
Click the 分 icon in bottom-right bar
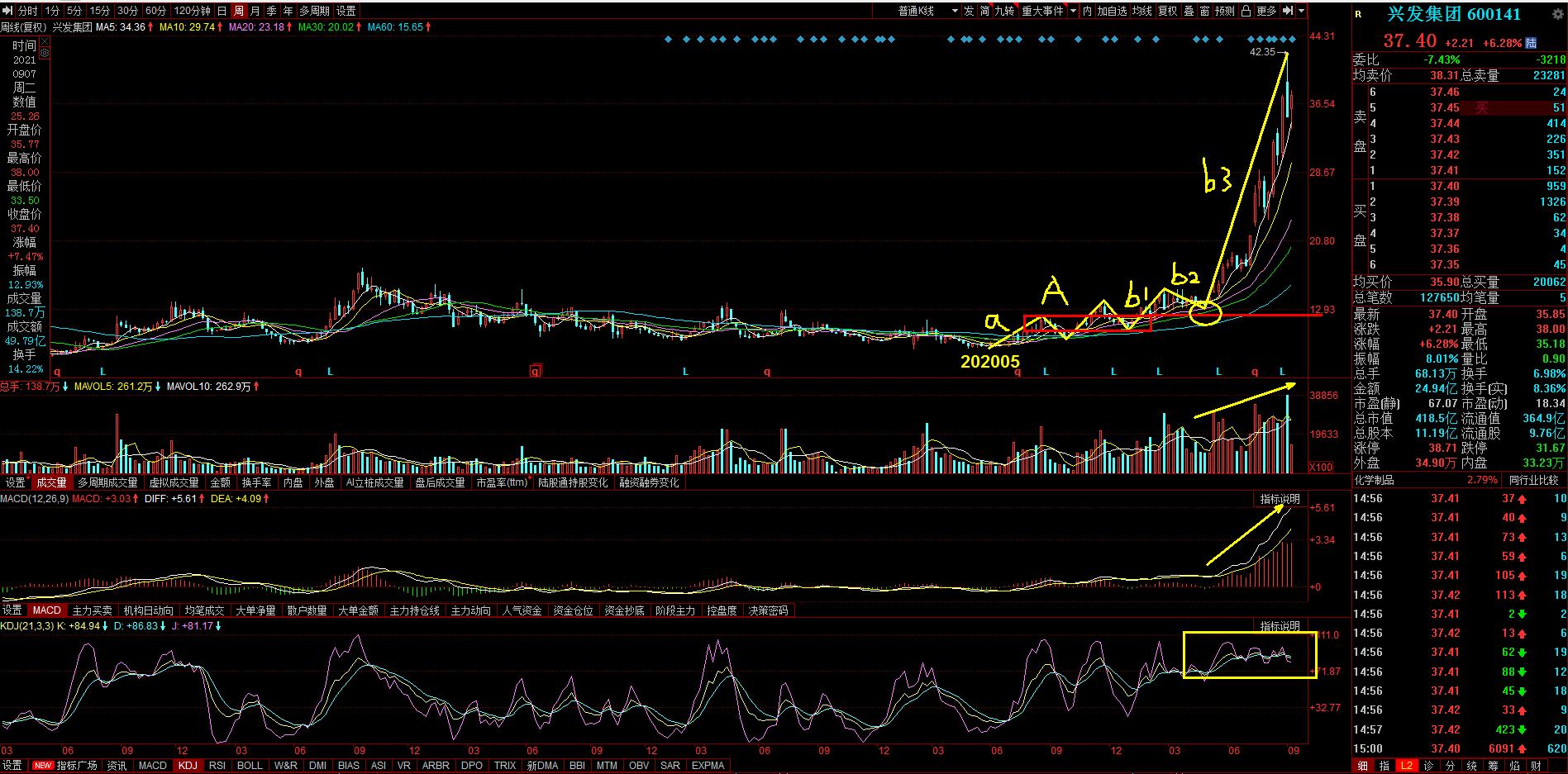pyautogui.click(x=1449, y=766)
